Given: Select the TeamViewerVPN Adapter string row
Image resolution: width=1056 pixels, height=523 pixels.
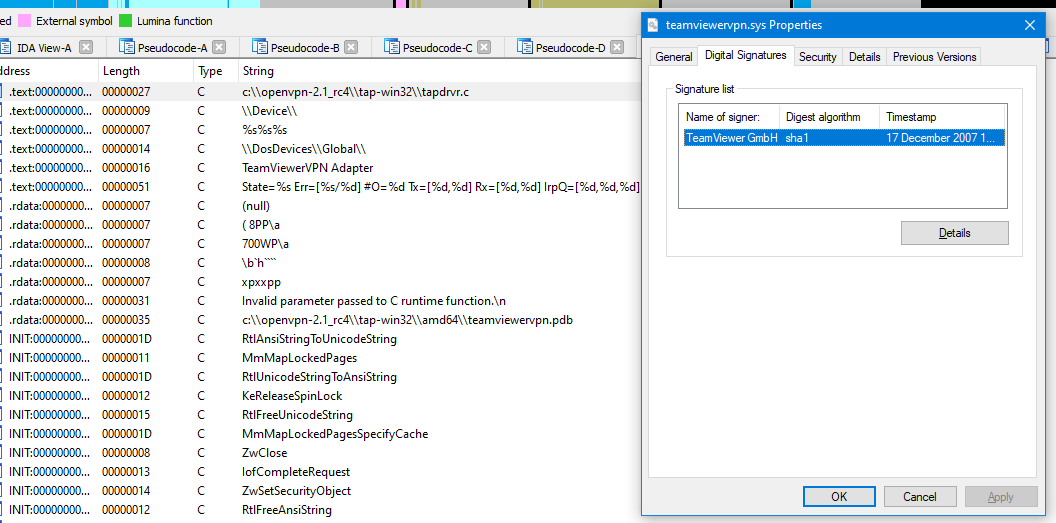Looking at the screenshot, I should tap(320, 168).
